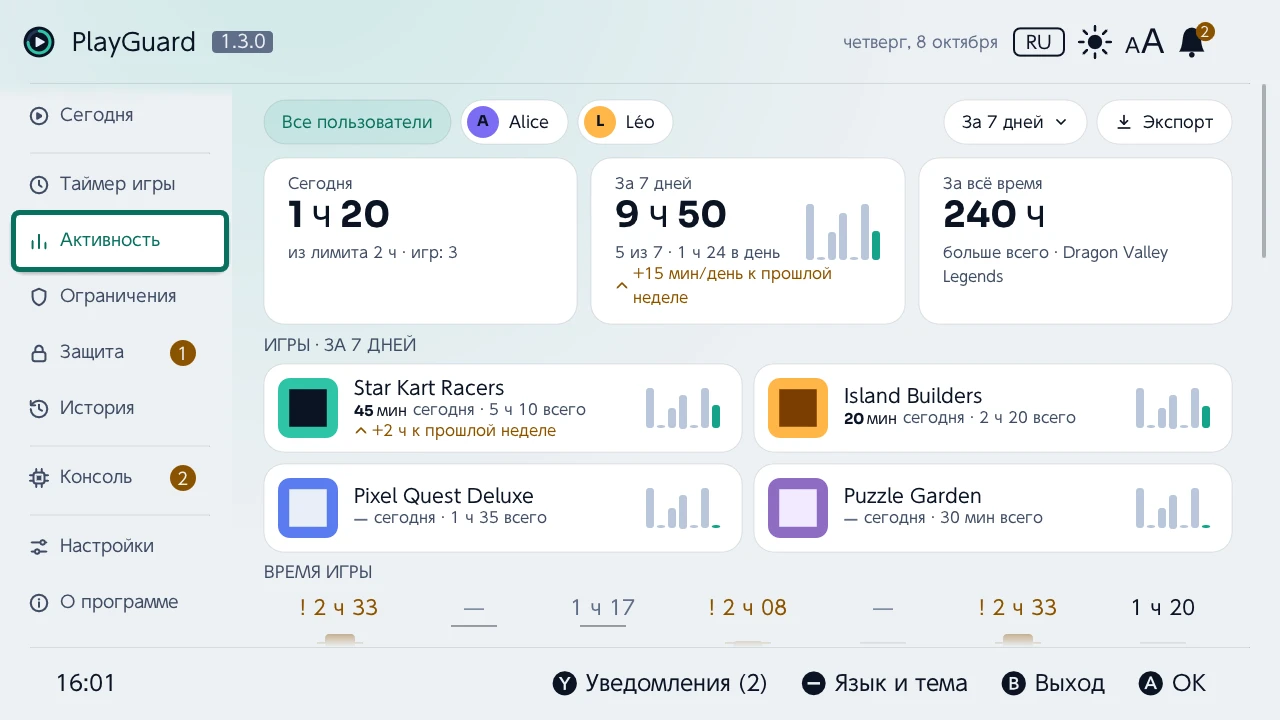Open the За 7 дней period dropdown
This screenshot has width=1280, height=720.
pos(1015,122)
